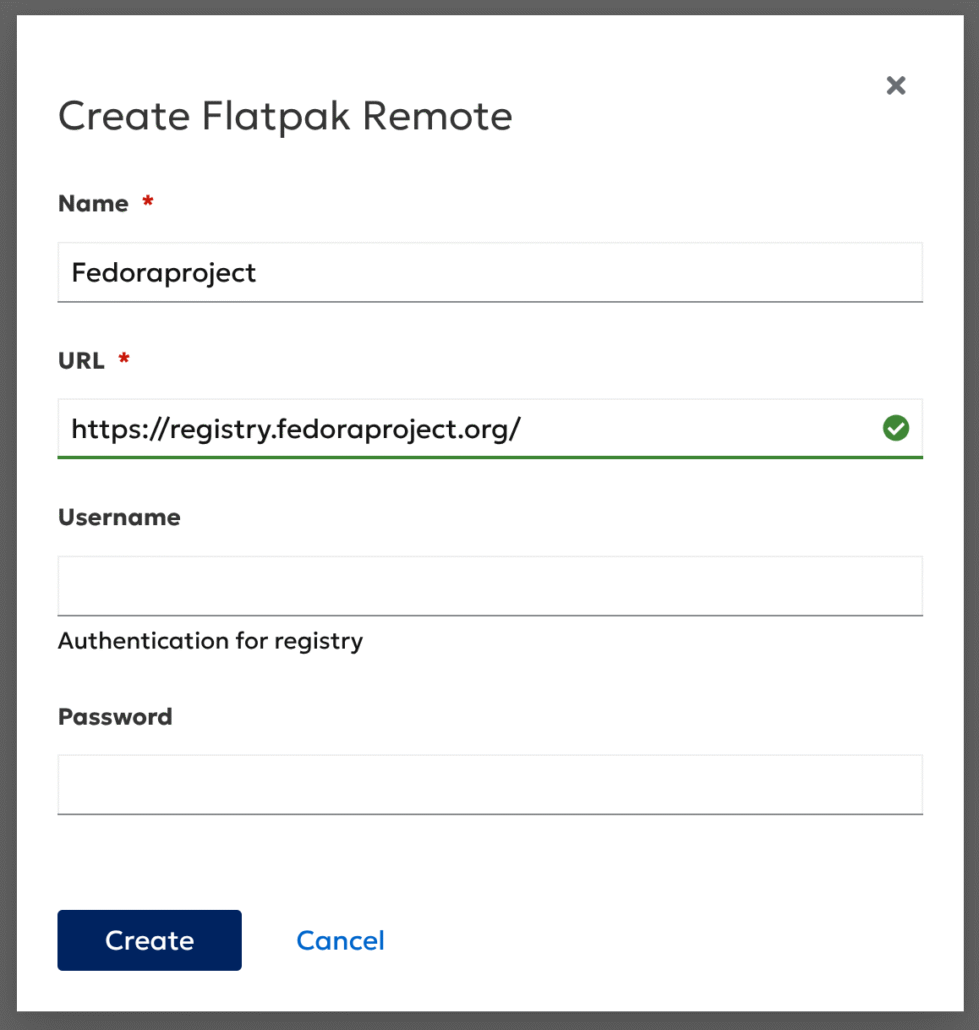Click the Password field label
This screenshot has height=1030, width=979.
click(x=115, y=717)
